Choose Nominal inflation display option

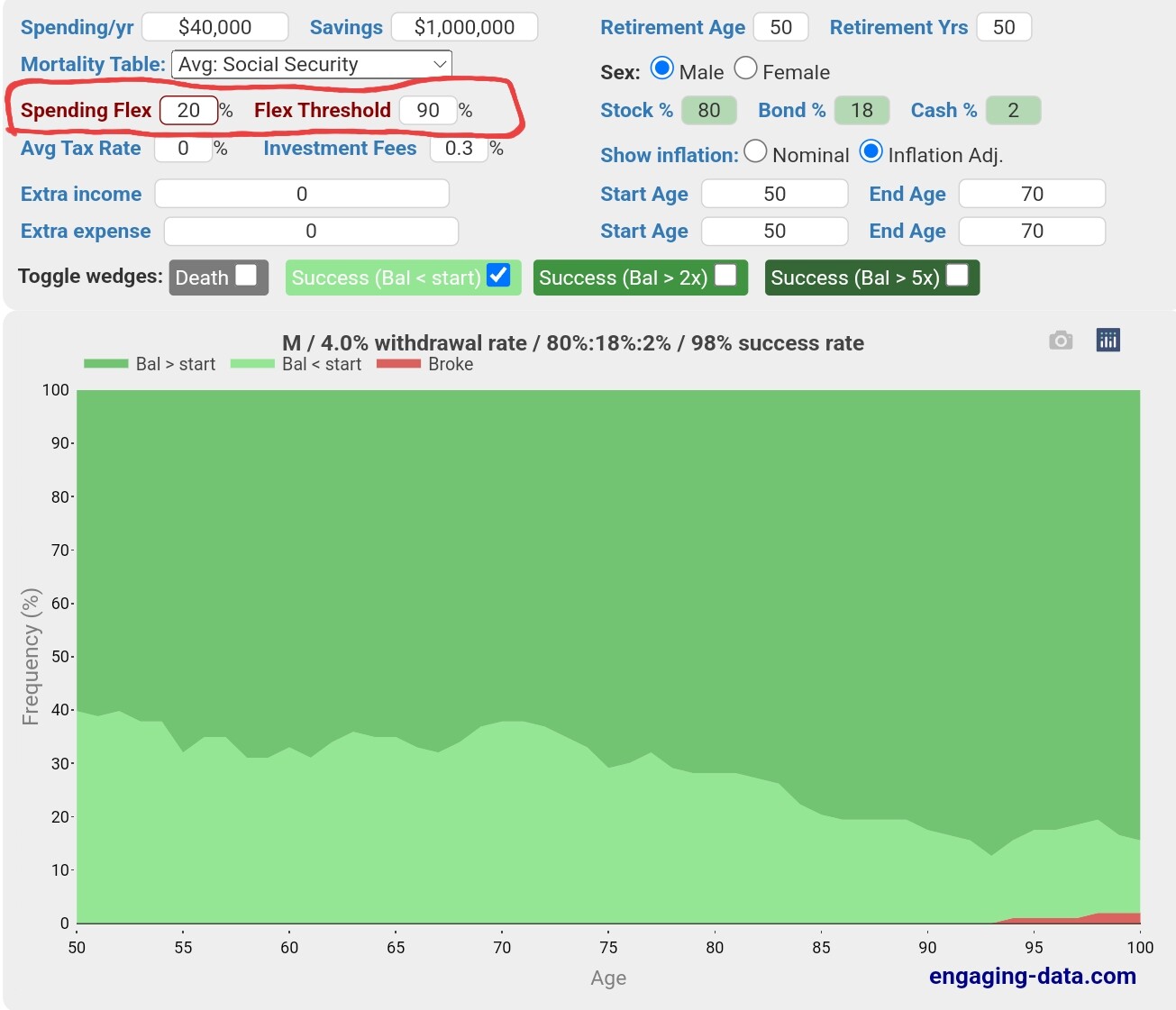coord(755,151)
